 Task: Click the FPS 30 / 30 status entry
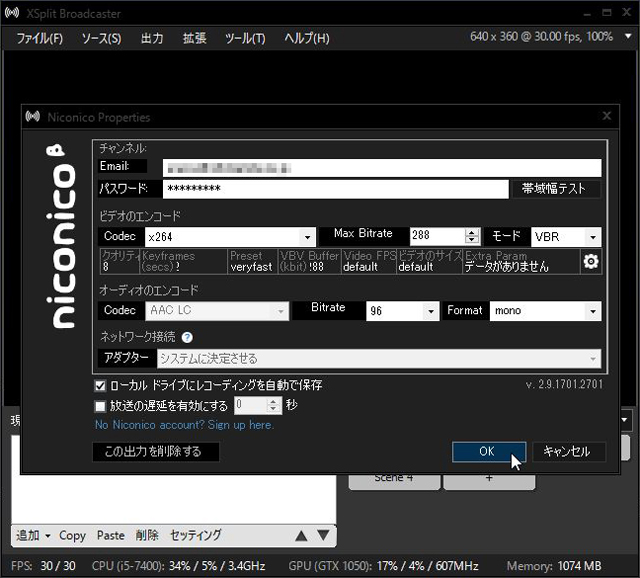[x=43, y=566]
